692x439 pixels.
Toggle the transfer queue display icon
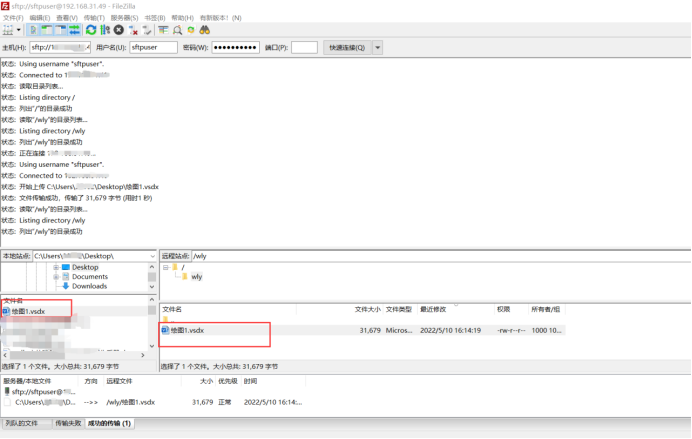74,30
